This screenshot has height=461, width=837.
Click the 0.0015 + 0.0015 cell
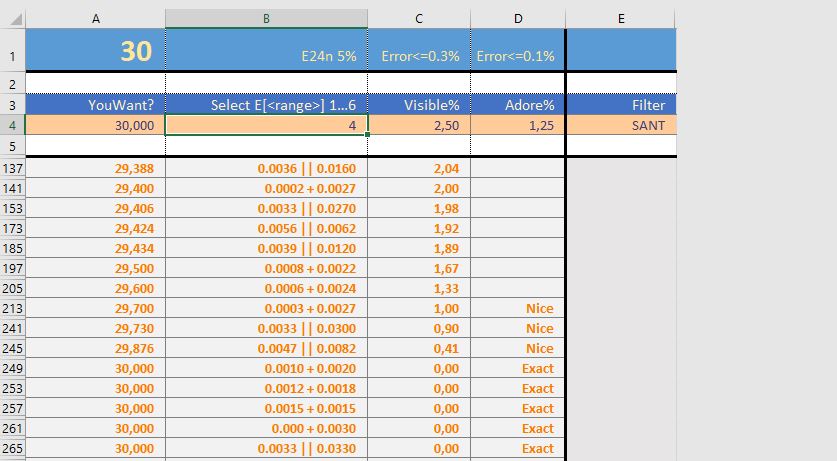[266, 408]
